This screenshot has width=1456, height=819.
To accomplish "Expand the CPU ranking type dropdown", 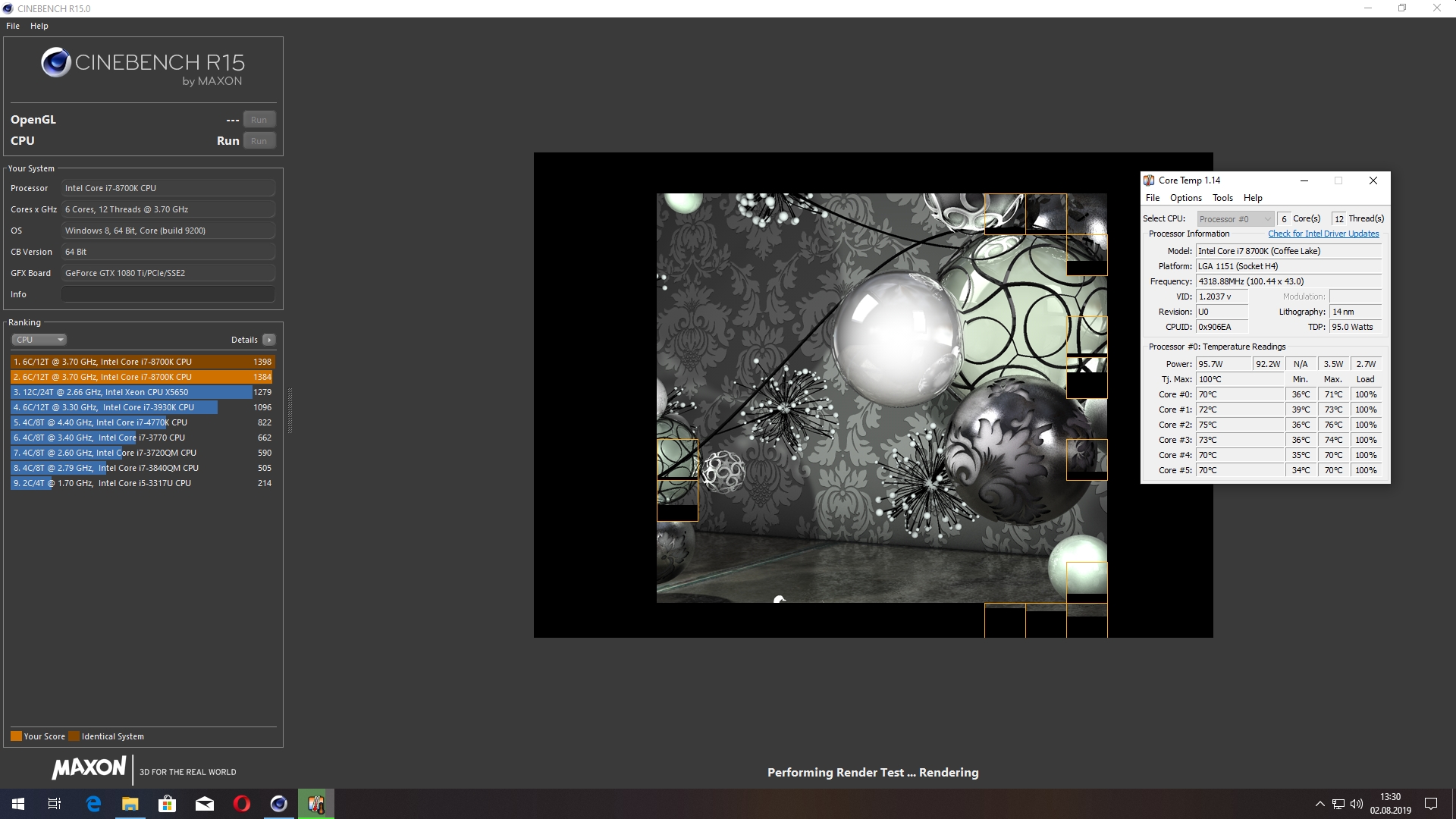I will pyautogui.click(x=39, y=340).
